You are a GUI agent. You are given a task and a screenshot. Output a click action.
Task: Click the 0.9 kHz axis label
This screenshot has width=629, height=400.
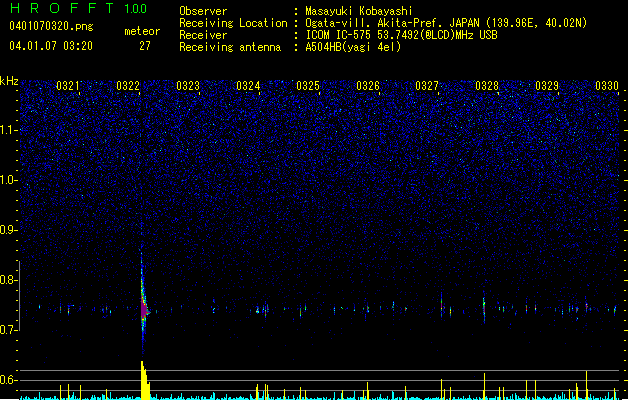point(8,230)
